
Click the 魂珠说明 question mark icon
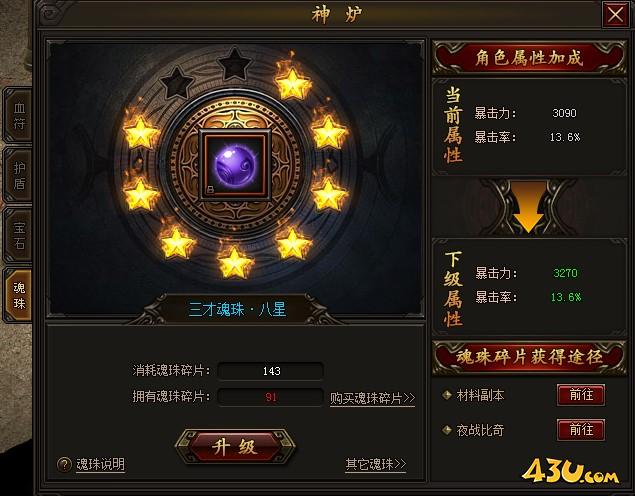click(64, 464)
